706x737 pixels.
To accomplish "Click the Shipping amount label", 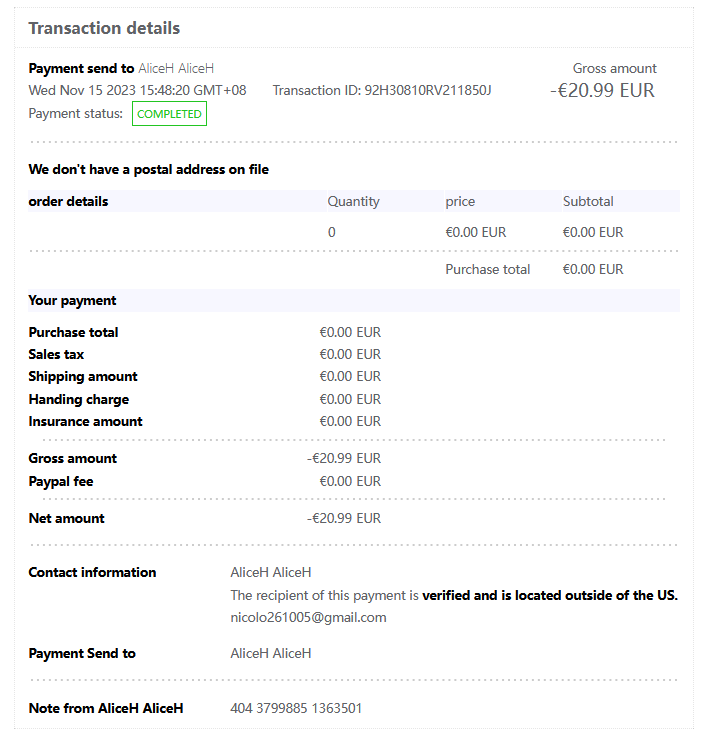I will [83, 376].
